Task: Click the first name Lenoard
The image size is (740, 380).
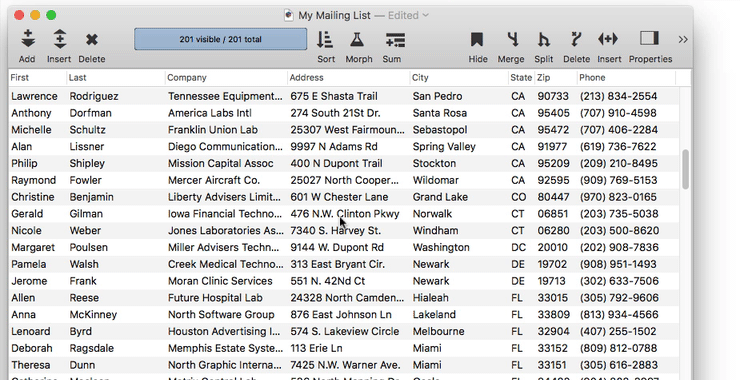Action: click(31, 332)
